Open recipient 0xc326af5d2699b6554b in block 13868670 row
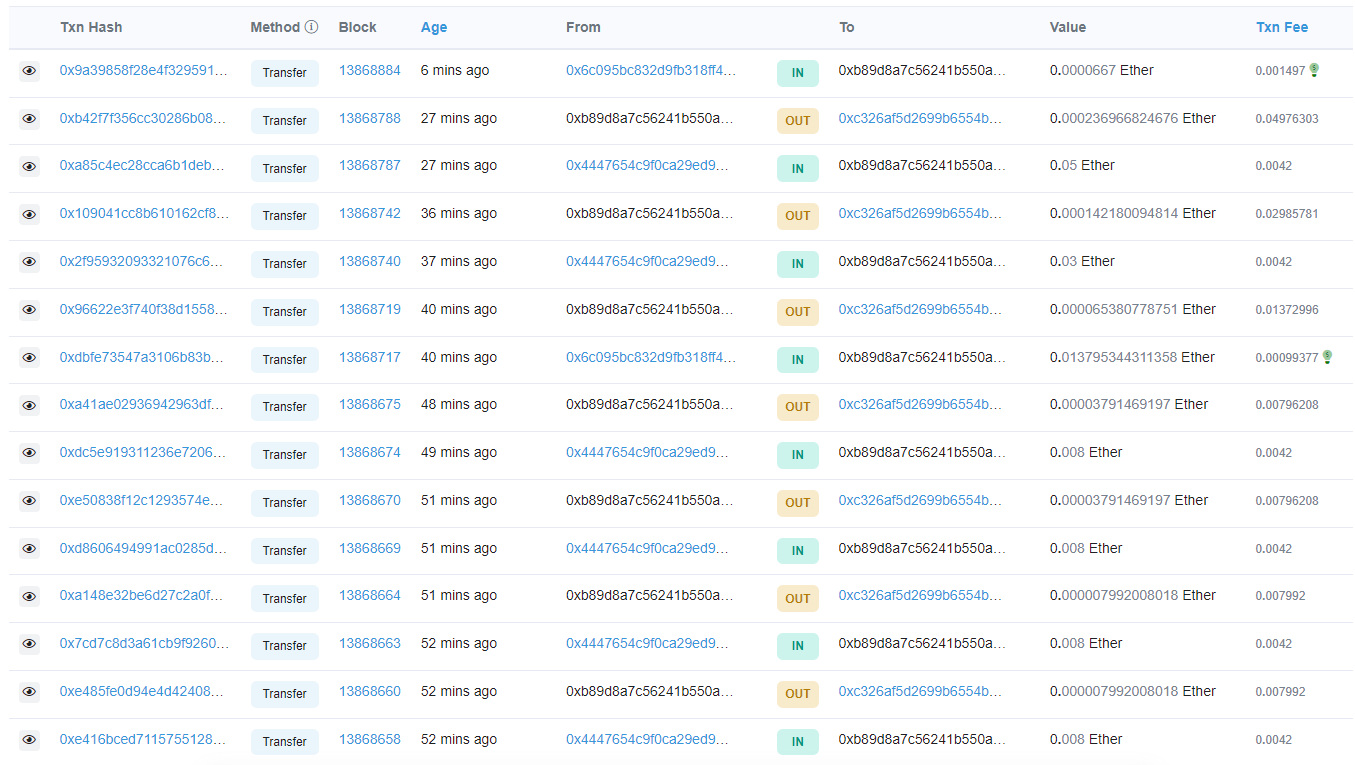This screenshot has width=1355, height=765. pyautogui.click(x=920, y=500)
